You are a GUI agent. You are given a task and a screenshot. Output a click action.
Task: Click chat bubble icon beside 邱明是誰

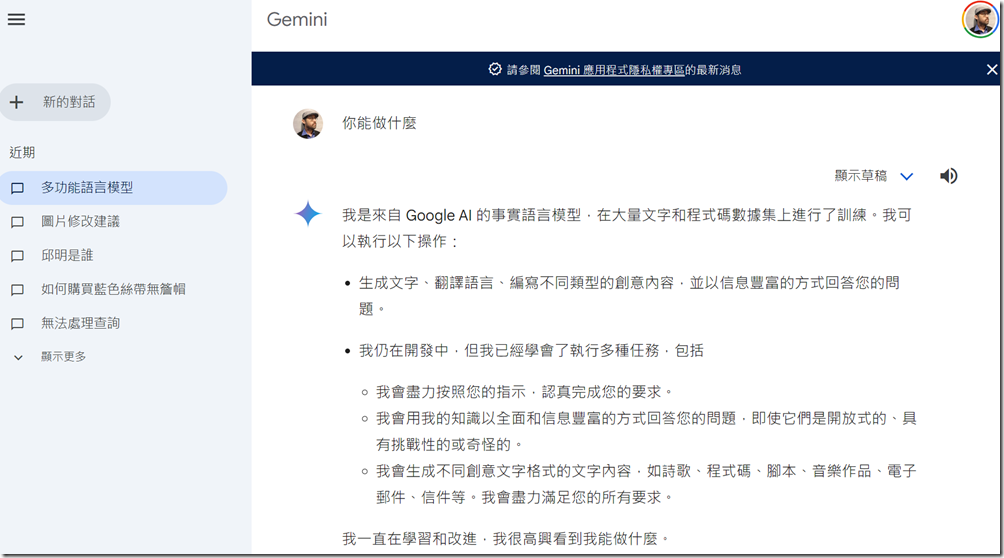coord(18,256)
